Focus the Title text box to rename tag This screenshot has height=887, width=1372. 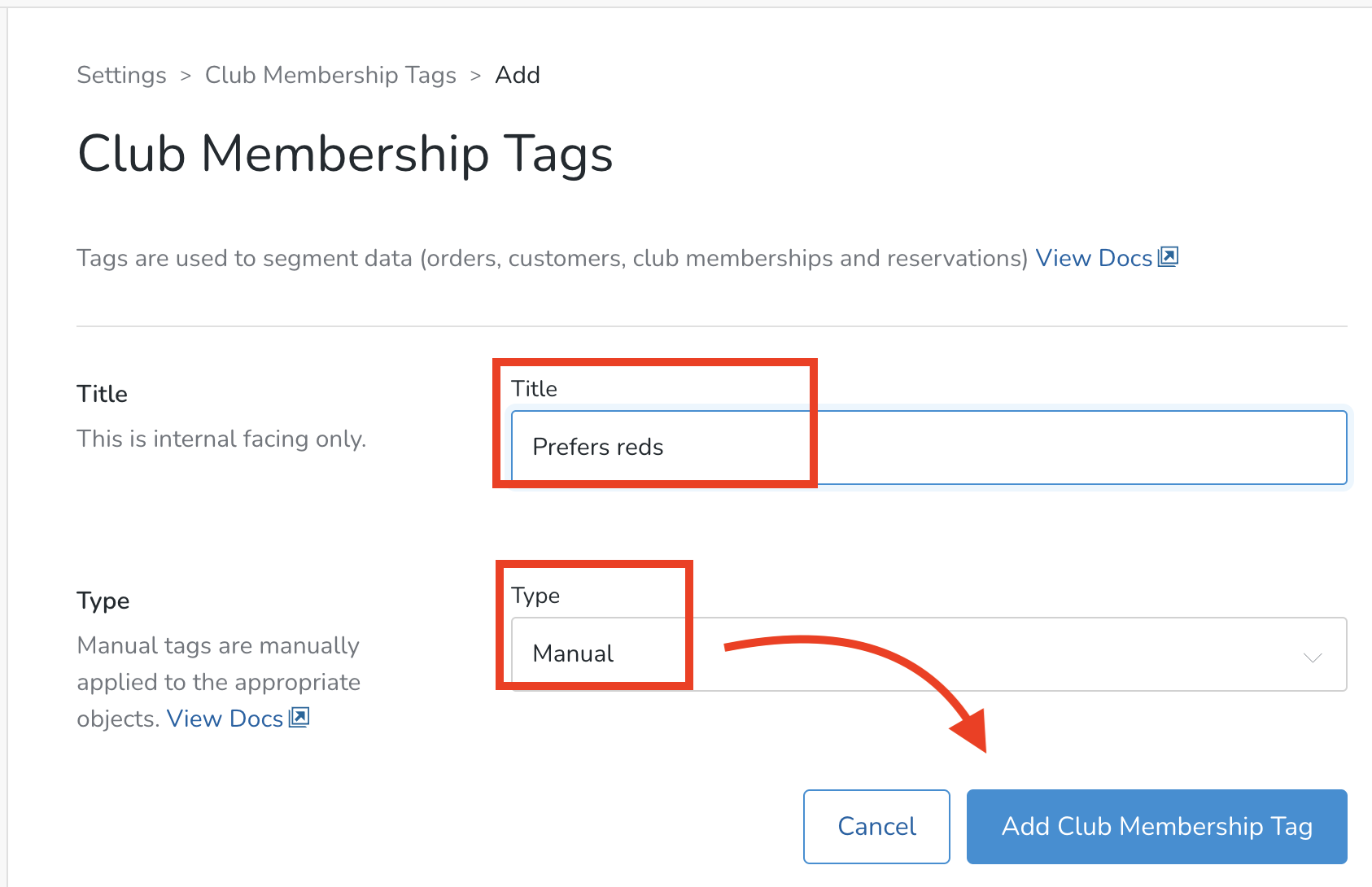(928, 447)
